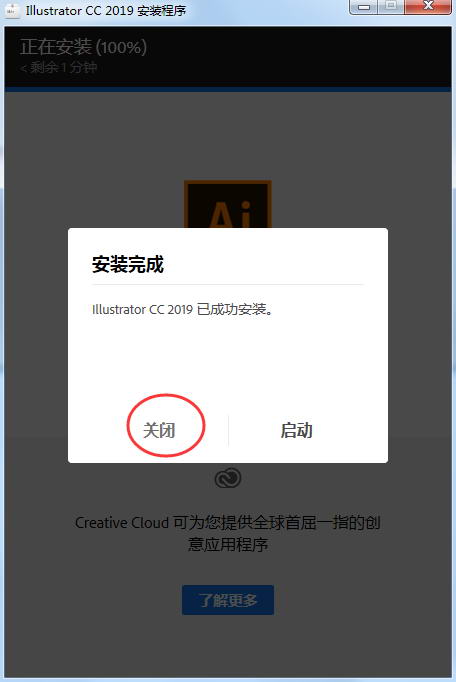The width and height of the screenshot is (456, 682).
Task: Maximize the installer window
Action: (x=392, y=7)
